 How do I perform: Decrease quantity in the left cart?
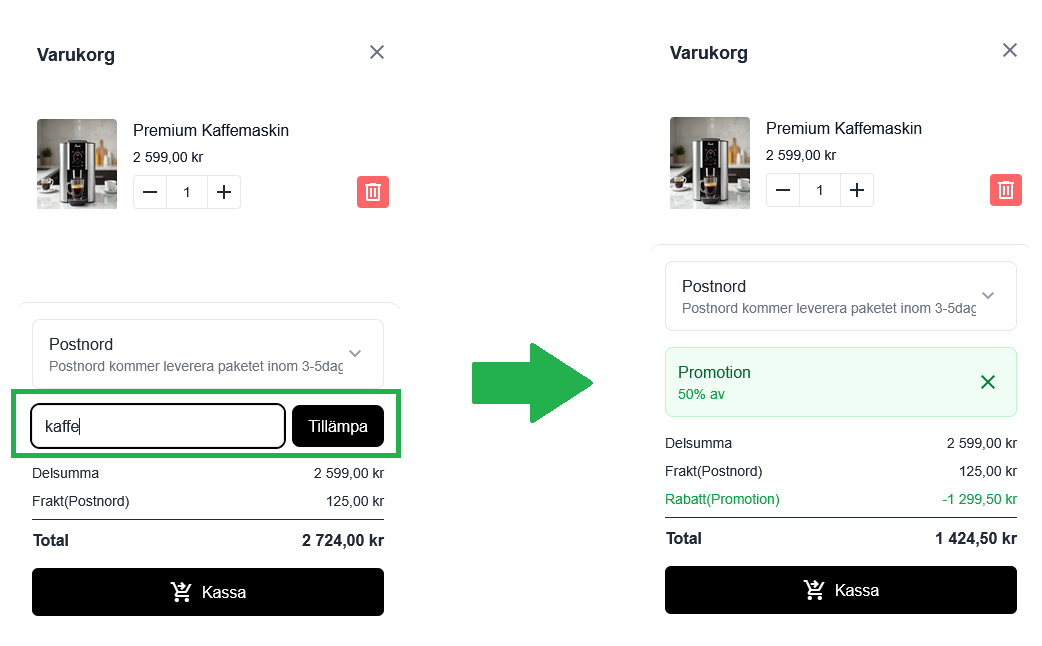(151, 192)
